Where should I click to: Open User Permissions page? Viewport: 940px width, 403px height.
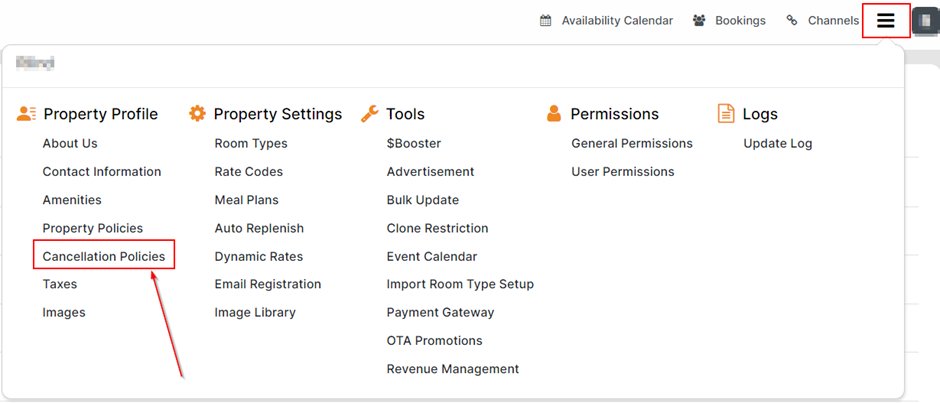[623, 172]
